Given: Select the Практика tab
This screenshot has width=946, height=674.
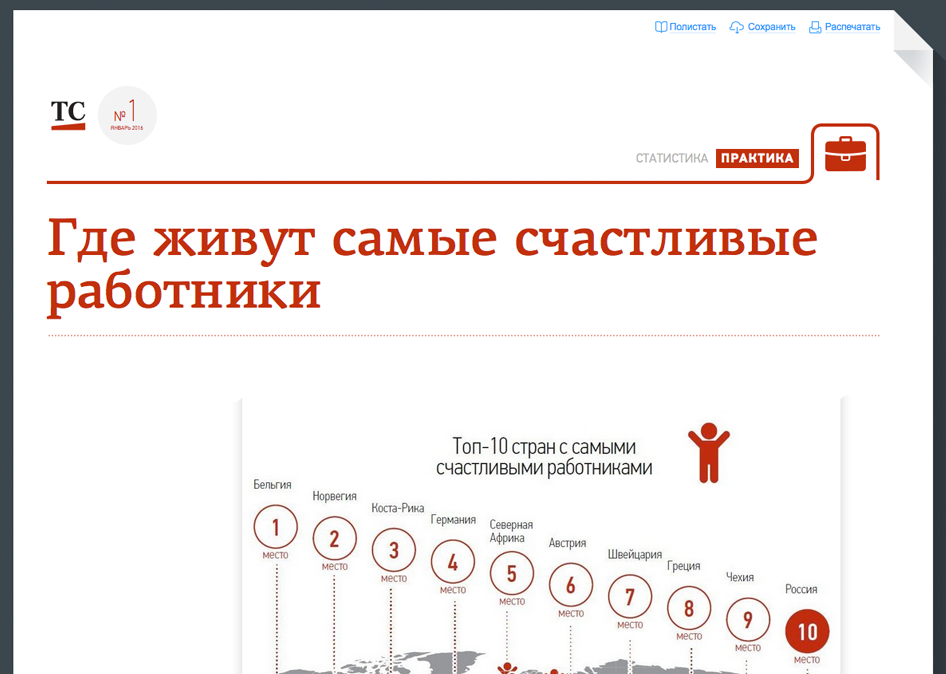Looking at the screenshot, I should pos(757,158).
